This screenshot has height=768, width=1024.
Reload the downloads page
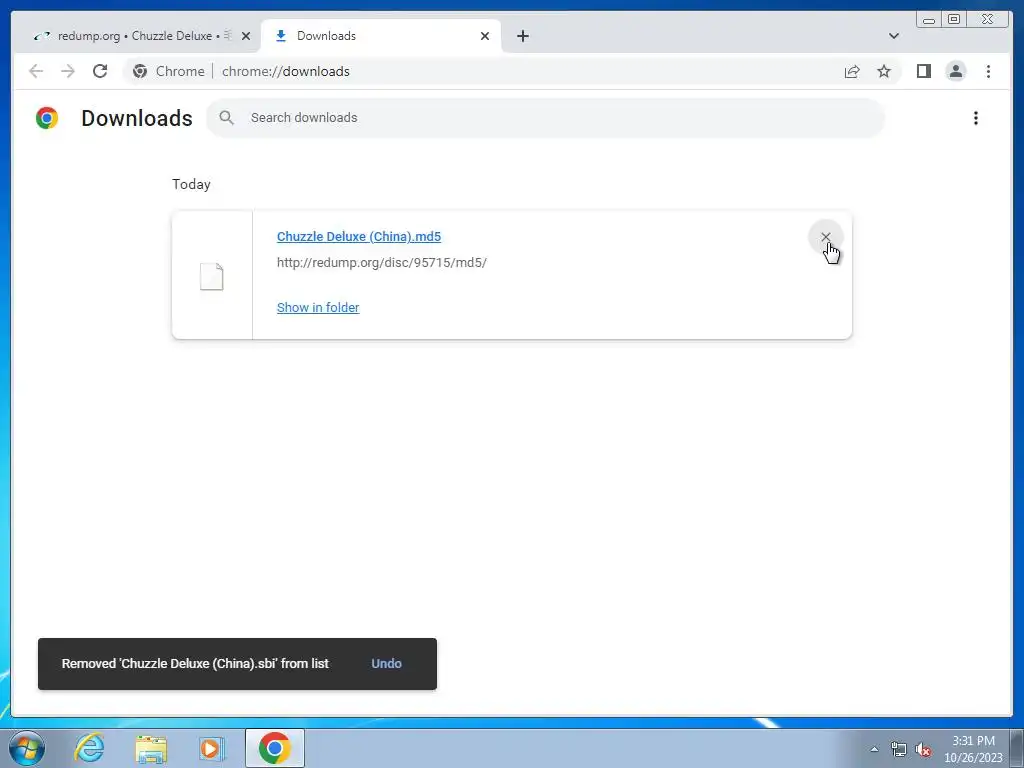click(x=100, y=71)
